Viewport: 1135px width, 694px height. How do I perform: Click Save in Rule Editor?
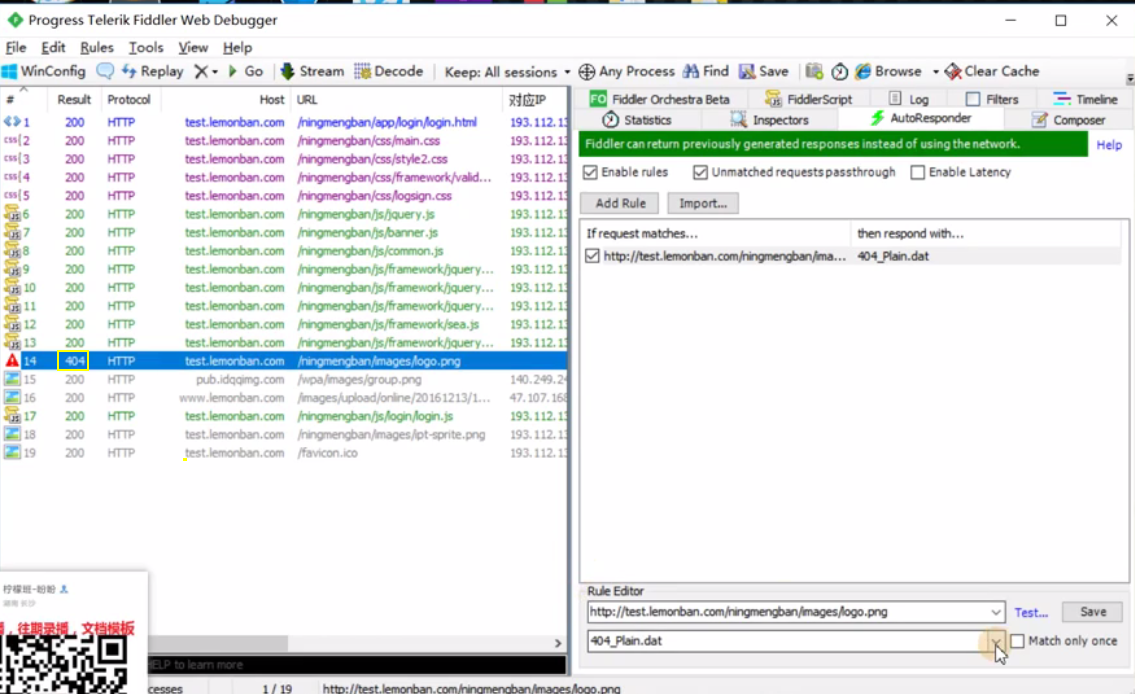click(1092, 612)
